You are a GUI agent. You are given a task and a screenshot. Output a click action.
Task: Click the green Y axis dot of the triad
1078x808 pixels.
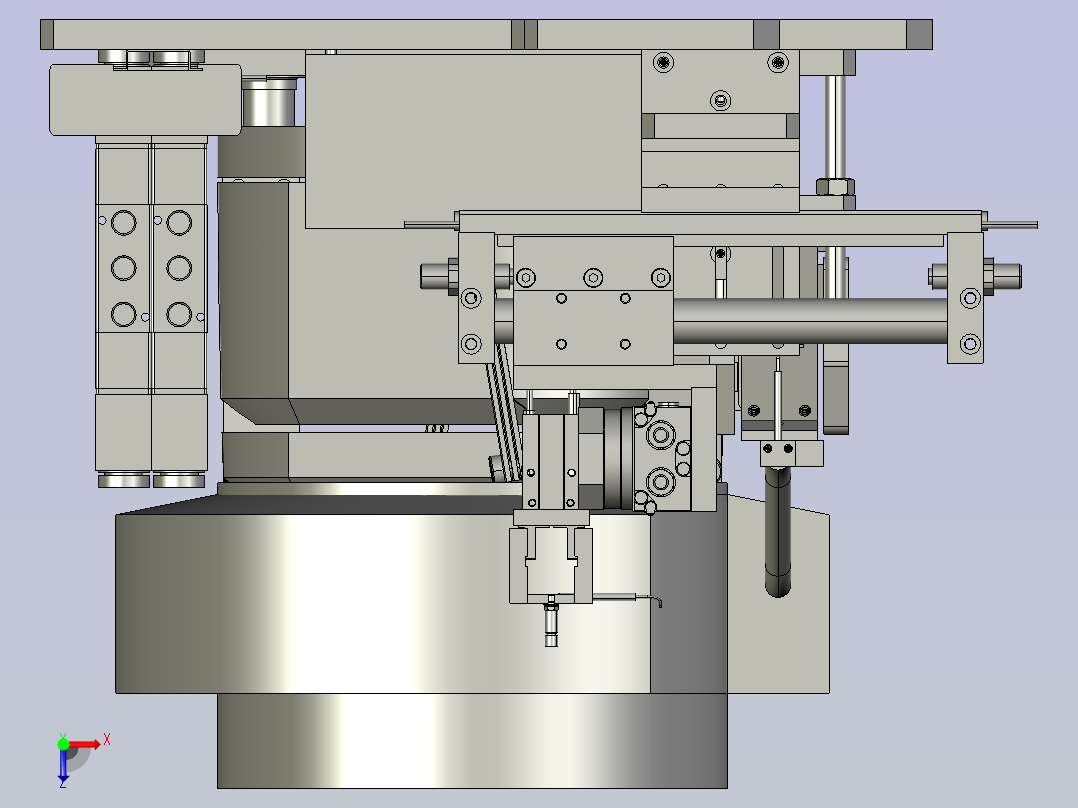point(63,744)
